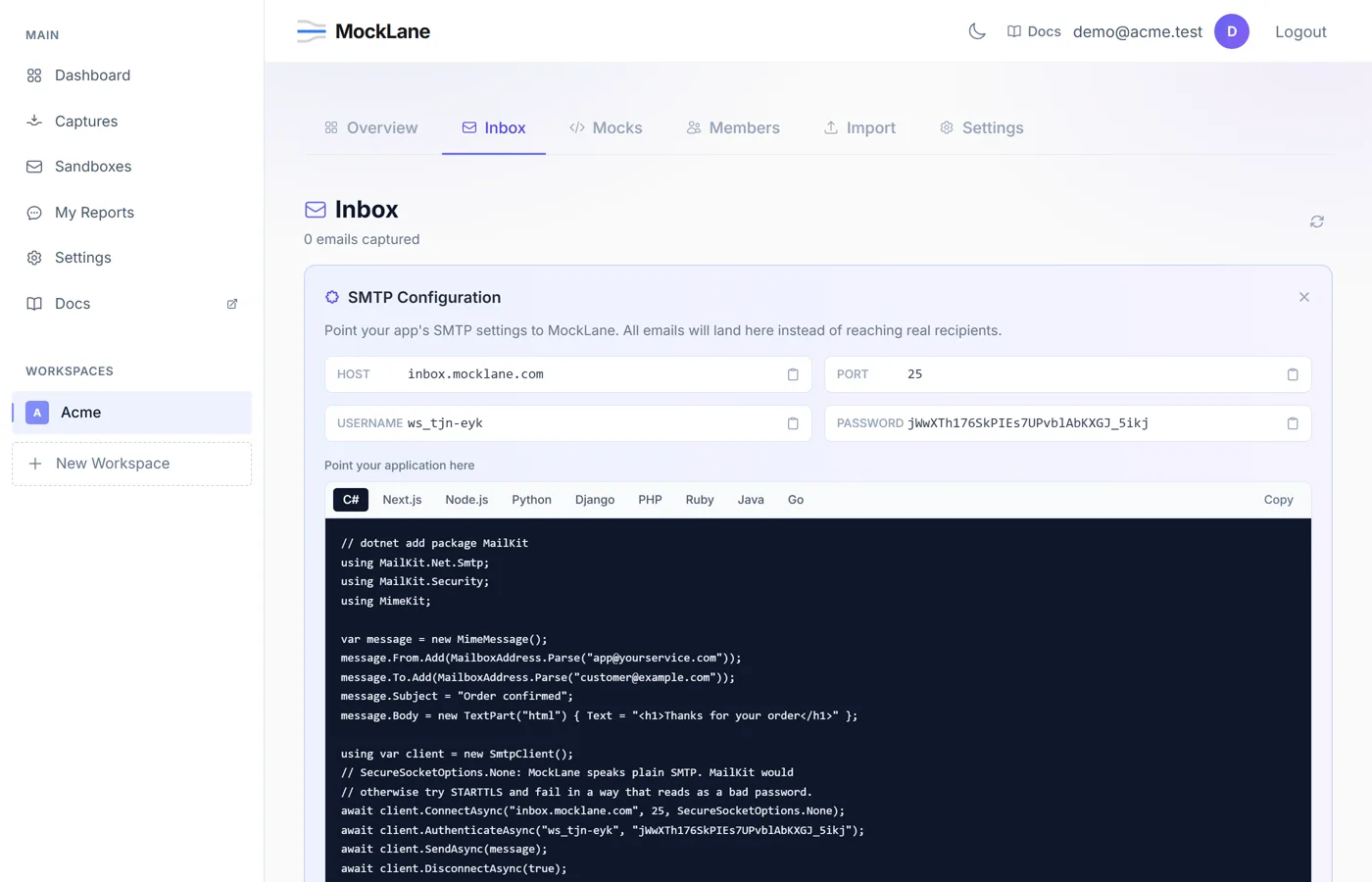
Task: Click the Acme workspace avatar badge
Action: tap(37, 413)
